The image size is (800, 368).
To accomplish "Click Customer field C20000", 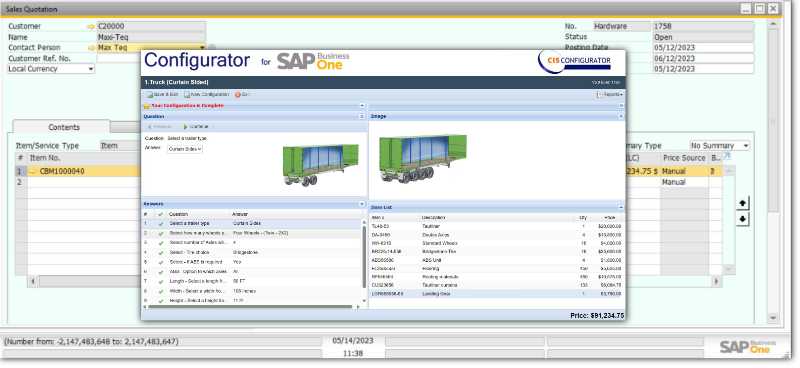I will point(152,26).
